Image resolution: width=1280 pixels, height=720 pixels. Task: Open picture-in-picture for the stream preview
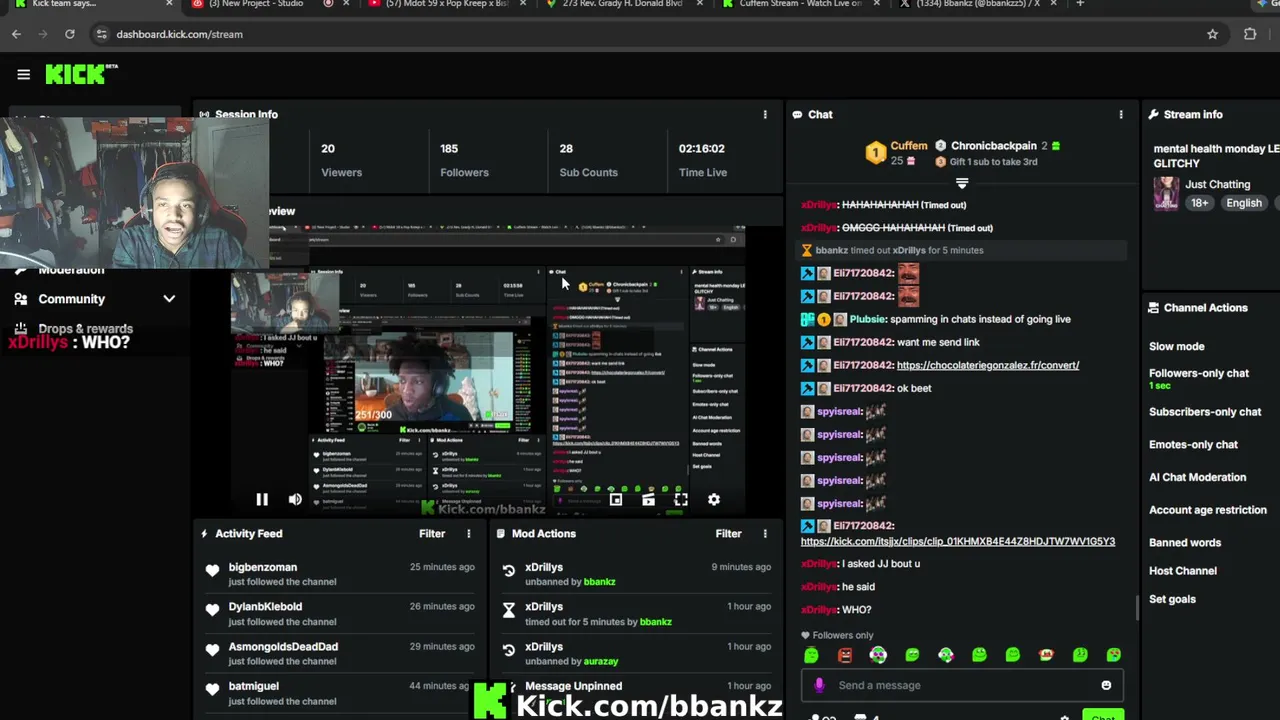tap(616, 499)
